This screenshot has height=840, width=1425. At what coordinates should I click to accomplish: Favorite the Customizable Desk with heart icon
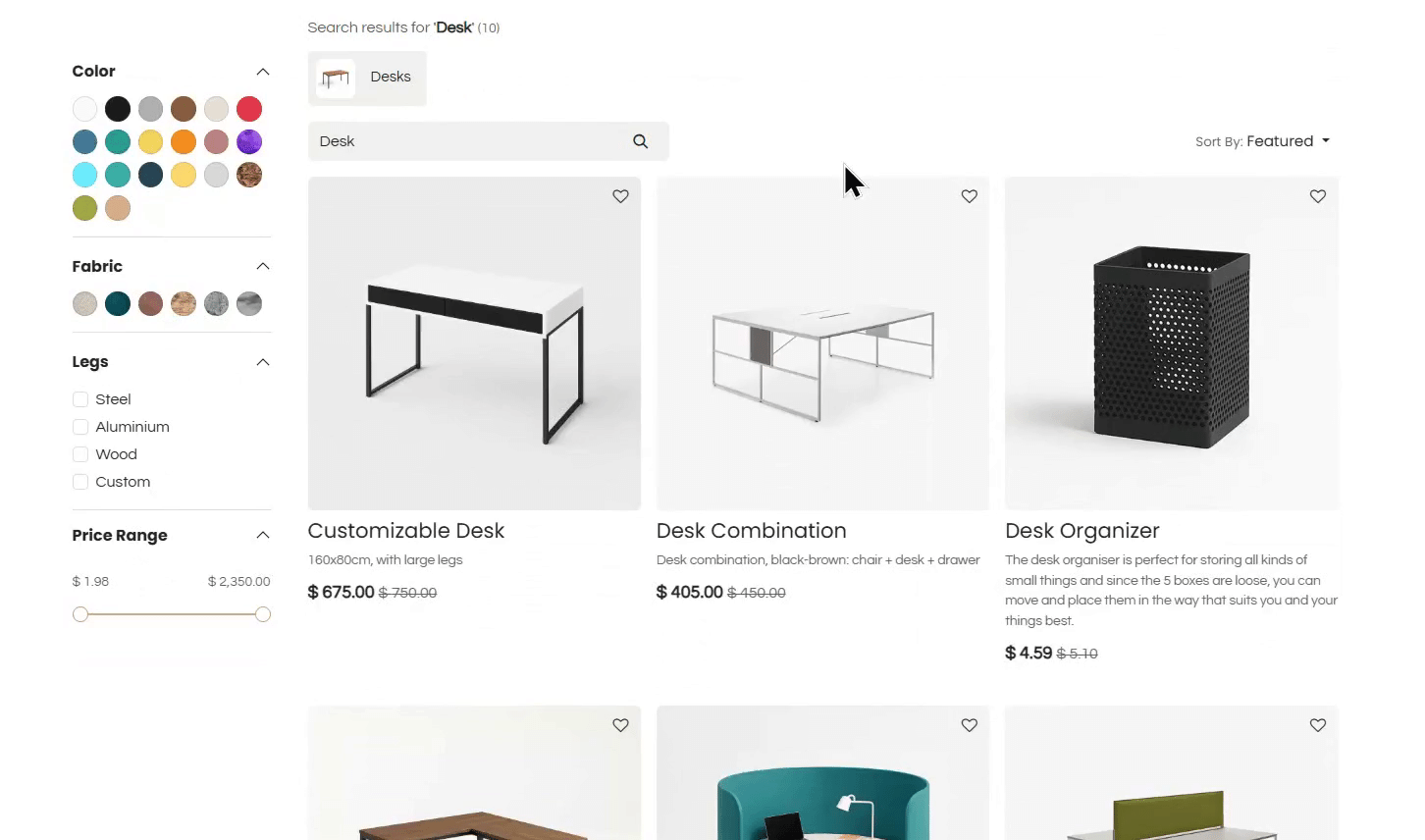point(620,196)
